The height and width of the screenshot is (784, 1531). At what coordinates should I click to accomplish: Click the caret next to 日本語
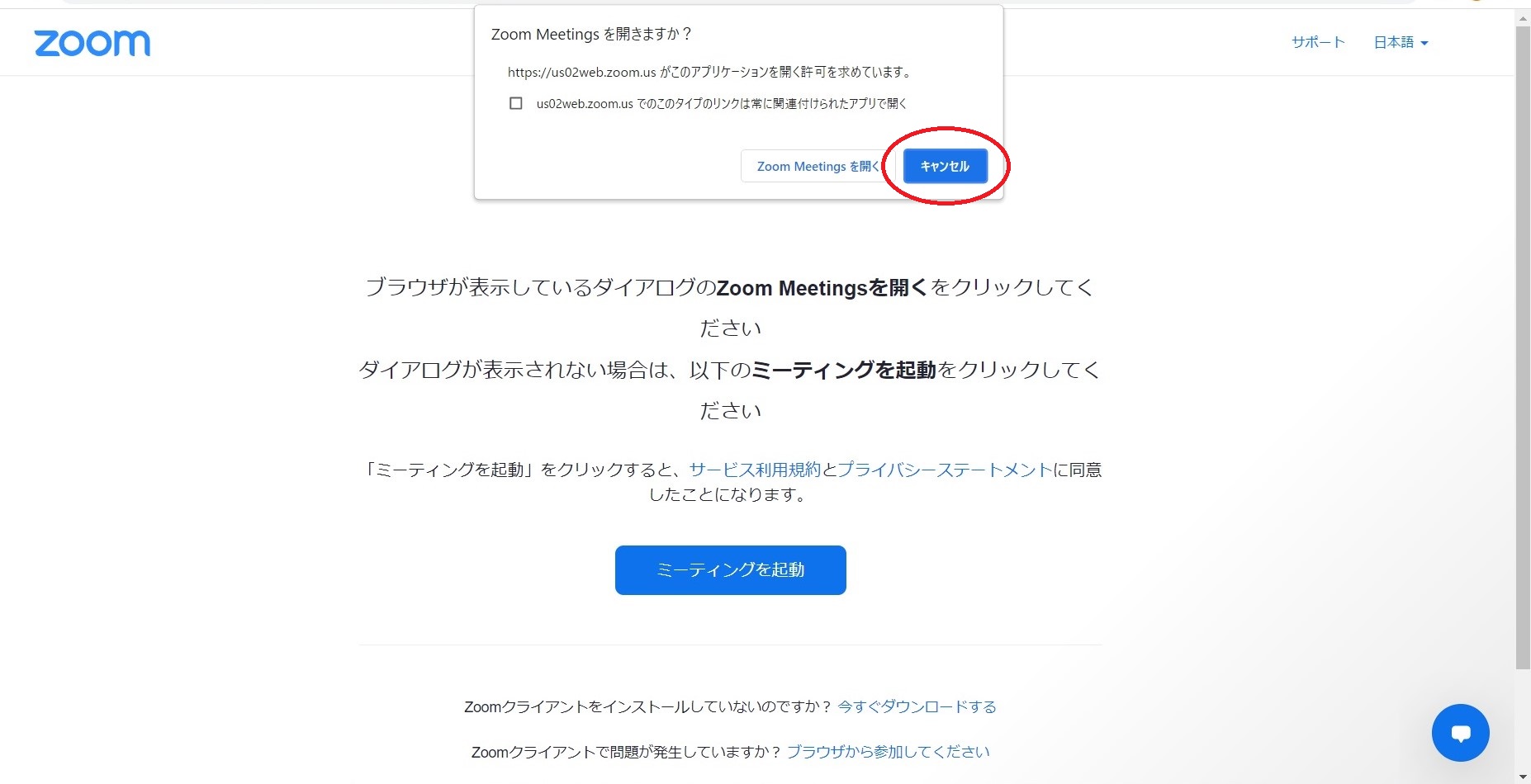[x=1424, y=43]
